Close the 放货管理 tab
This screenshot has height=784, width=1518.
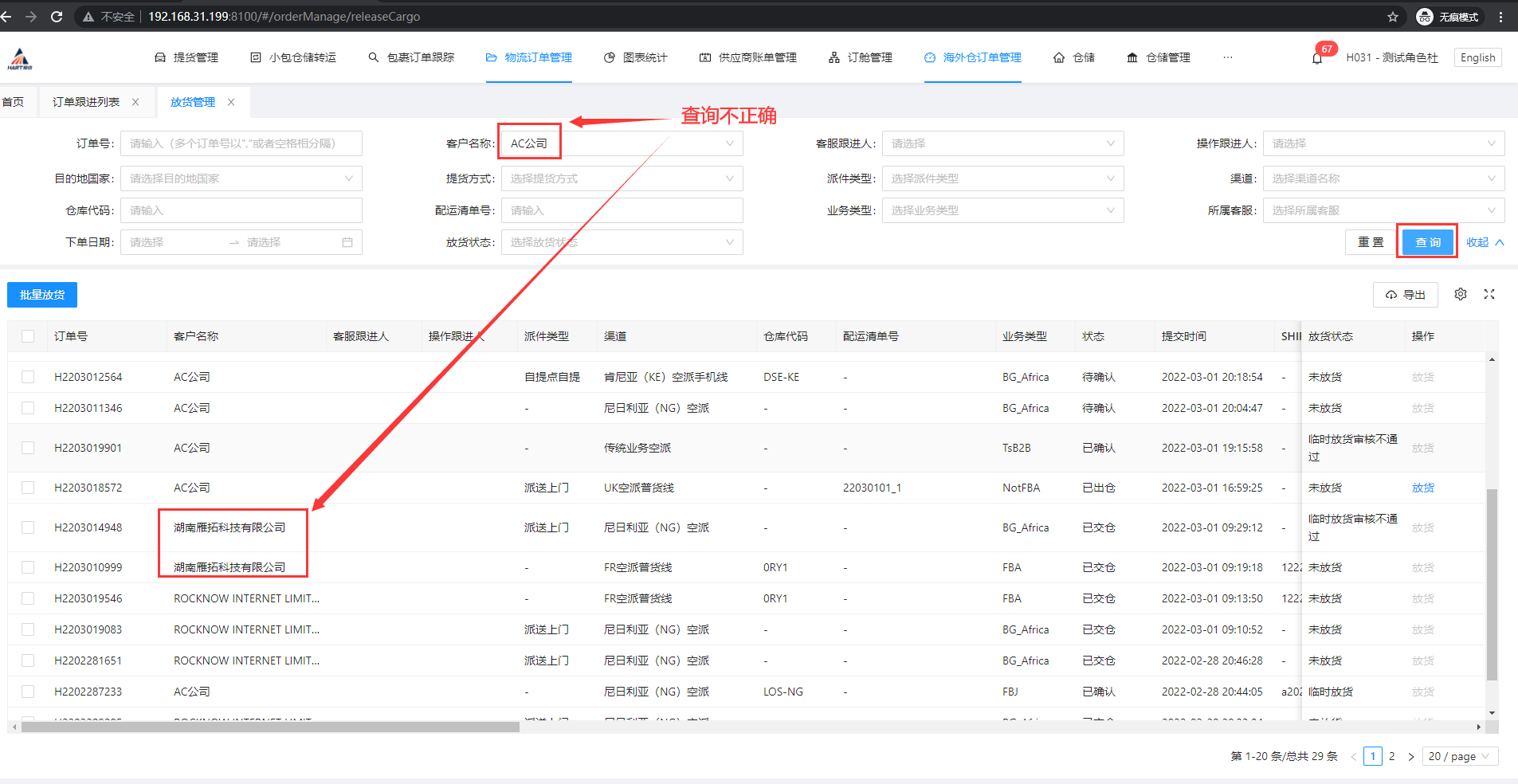231,102
